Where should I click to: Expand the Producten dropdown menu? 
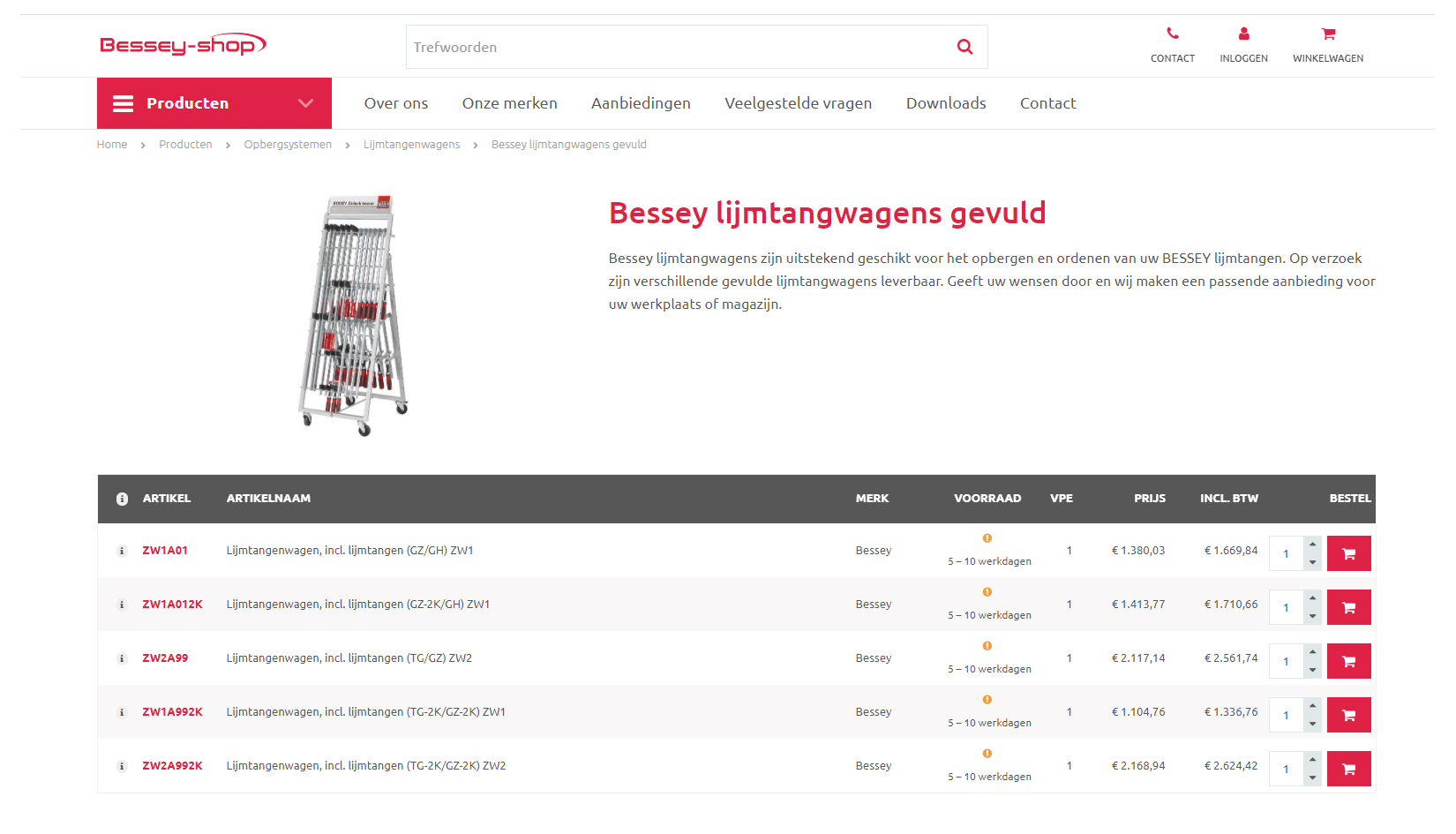(x=306, y=103)
